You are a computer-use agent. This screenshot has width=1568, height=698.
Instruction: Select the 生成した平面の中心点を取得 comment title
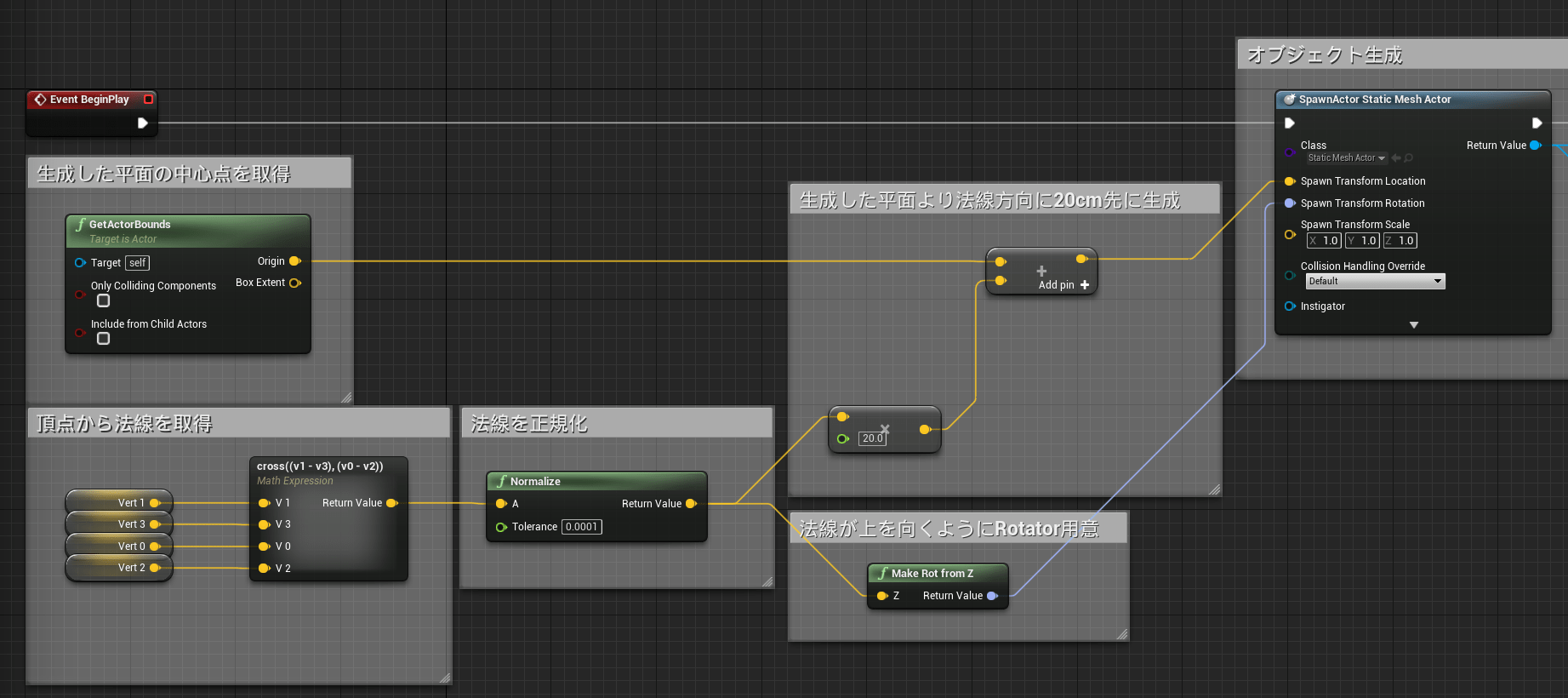pyautogui.click(x=163, y=174)
